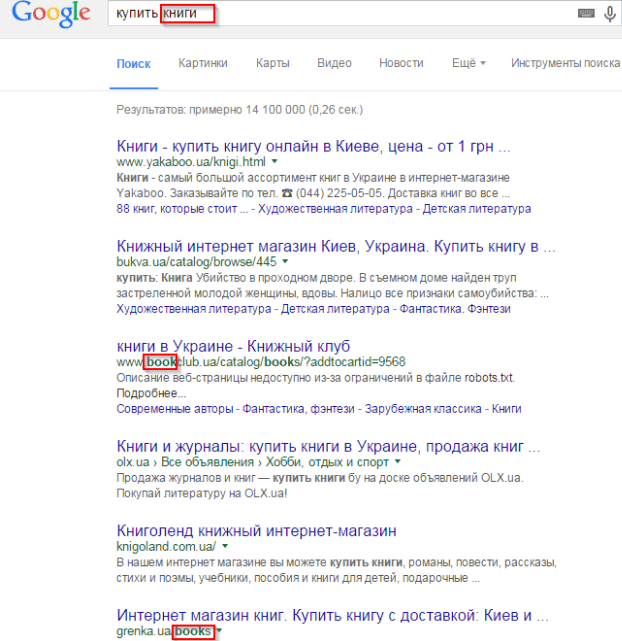Image resolution: width=622 pixels, height=641 pixels.
Task: Open the bukva sitelink 'Художественная литература'
Action: [194, 309]
